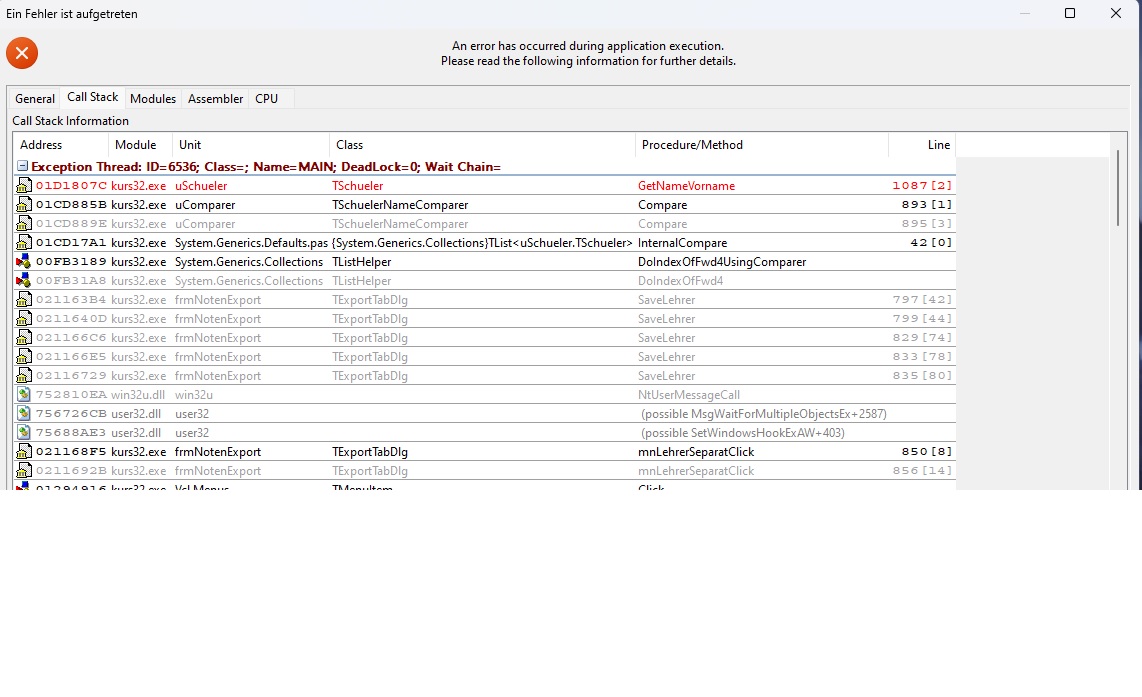This screenshot has width=1142, height=697.
Task: Collapse the Exception Thread node
Action: [x=23, y=166]
